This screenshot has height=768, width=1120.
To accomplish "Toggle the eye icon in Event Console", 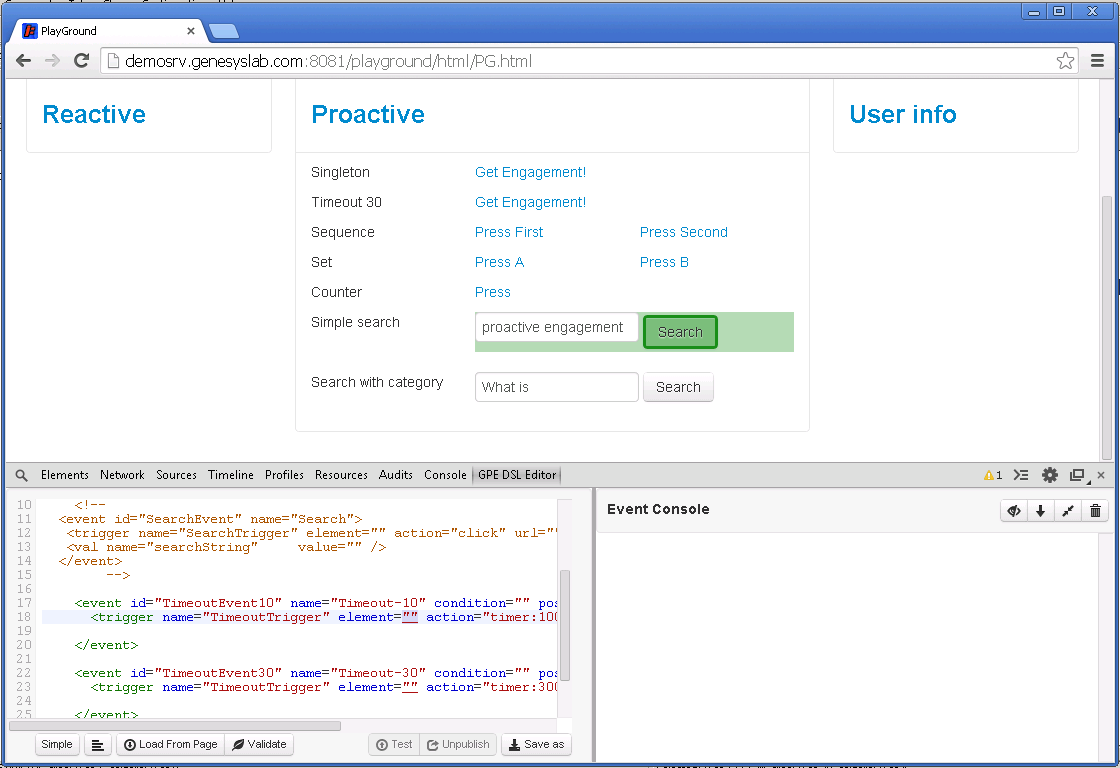I will (1014, 510).
